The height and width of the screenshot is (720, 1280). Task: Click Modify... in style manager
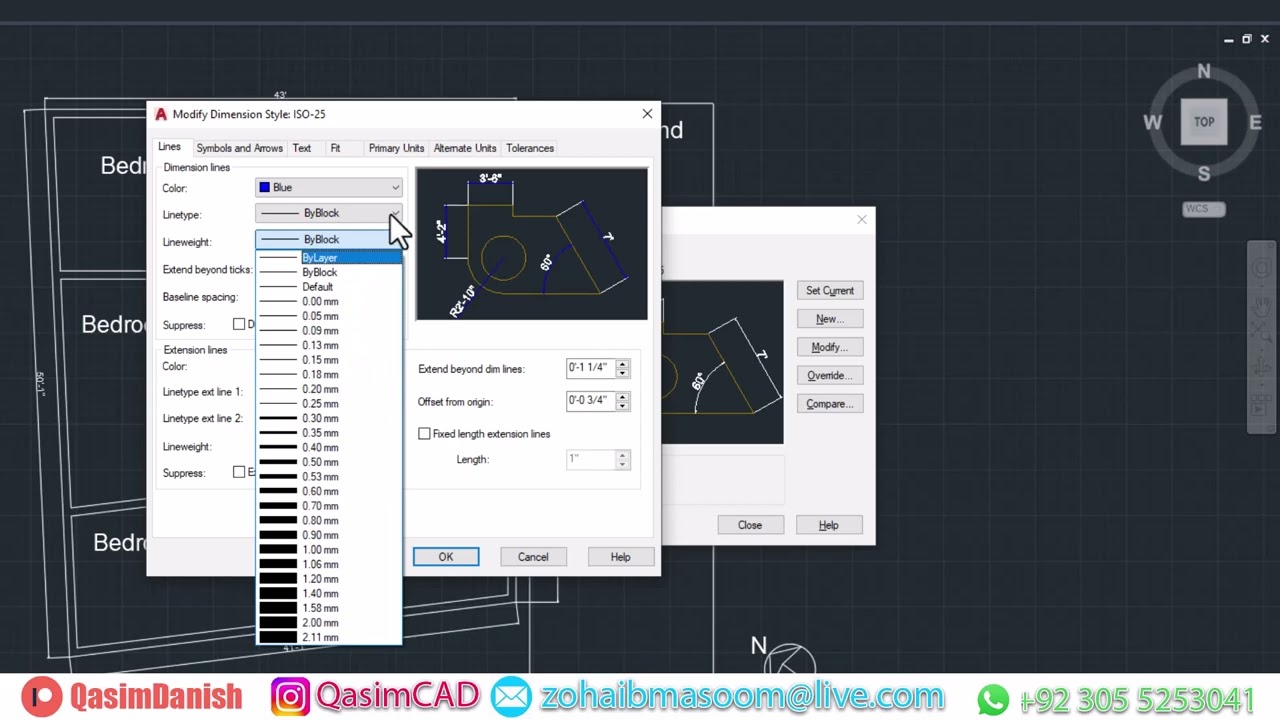830,347
